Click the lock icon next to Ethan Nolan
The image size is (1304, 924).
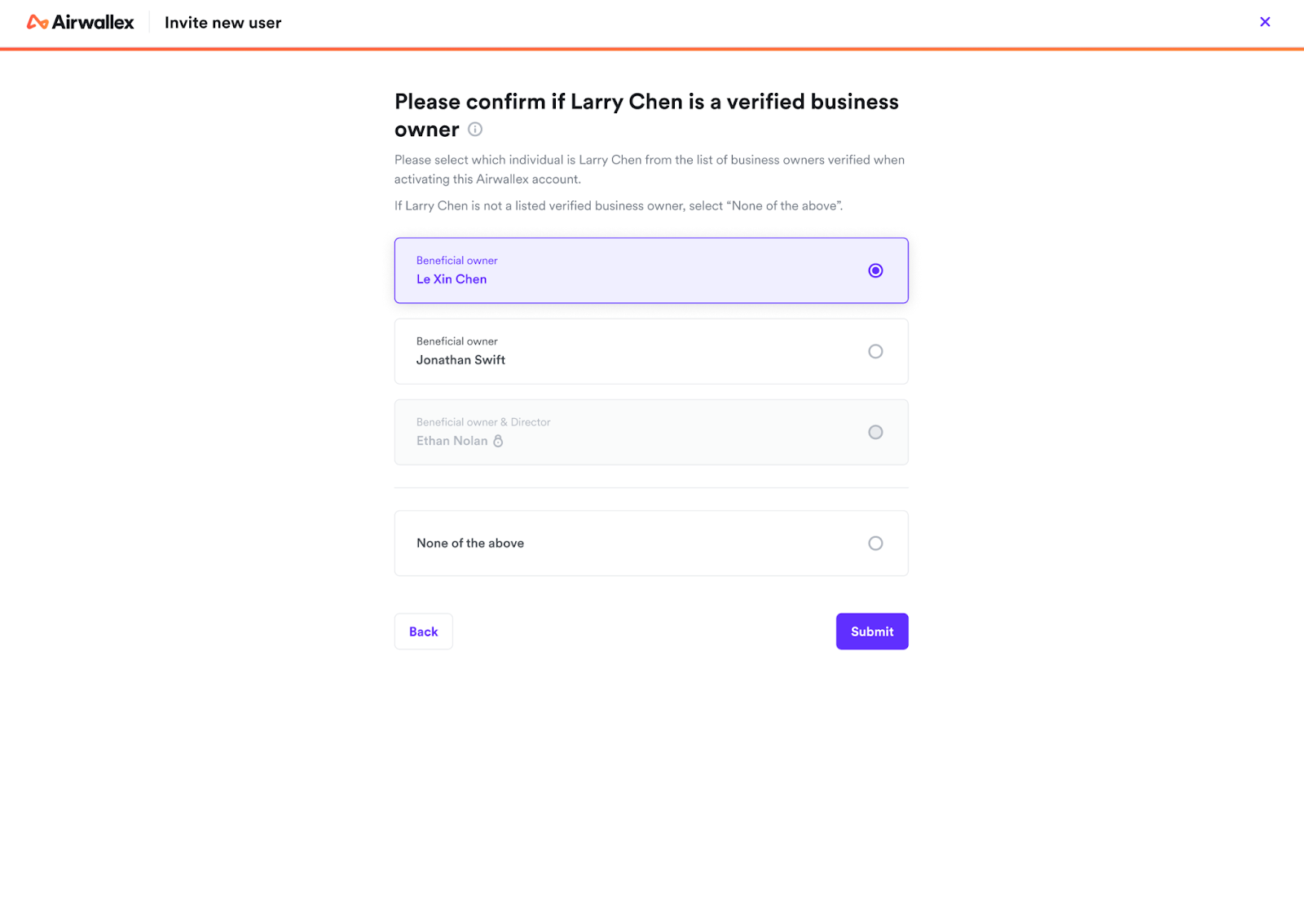coord(498,441)
